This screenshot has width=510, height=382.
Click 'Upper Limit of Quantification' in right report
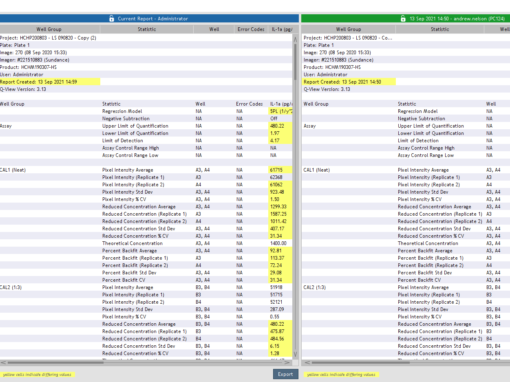tap(431, 126)
